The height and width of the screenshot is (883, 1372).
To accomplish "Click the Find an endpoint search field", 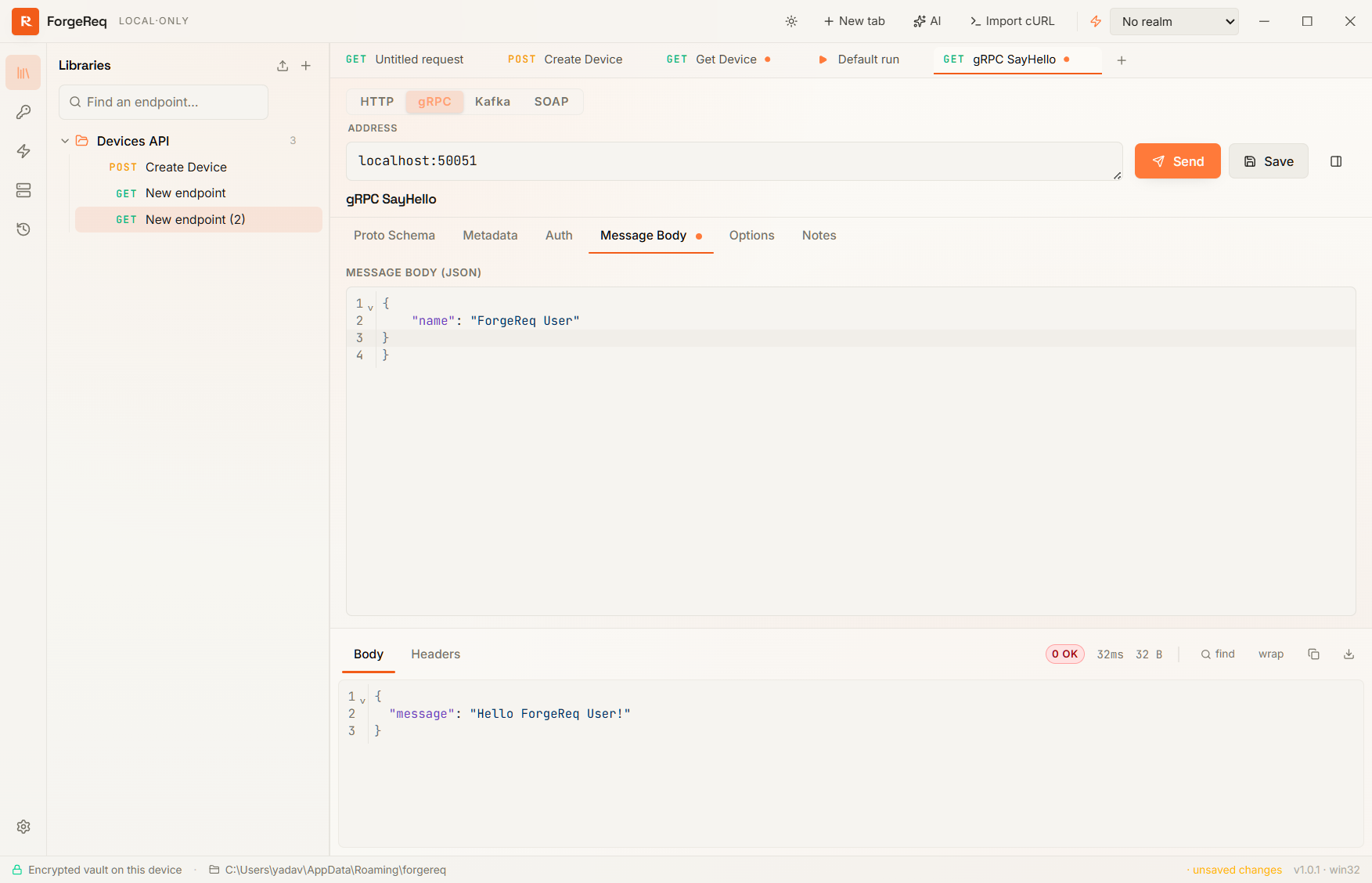I will (164, 102).
